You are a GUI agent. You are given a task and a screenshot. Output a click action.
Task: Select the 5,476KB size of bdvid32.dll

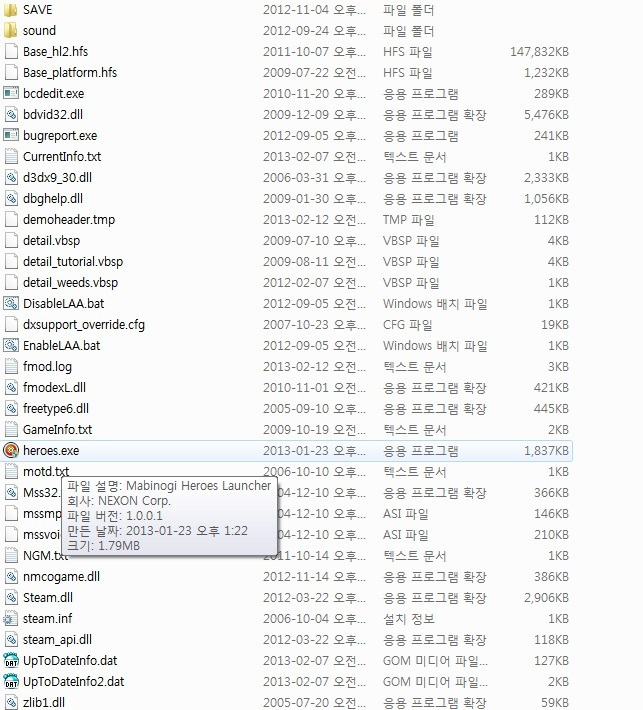(546, 115)
